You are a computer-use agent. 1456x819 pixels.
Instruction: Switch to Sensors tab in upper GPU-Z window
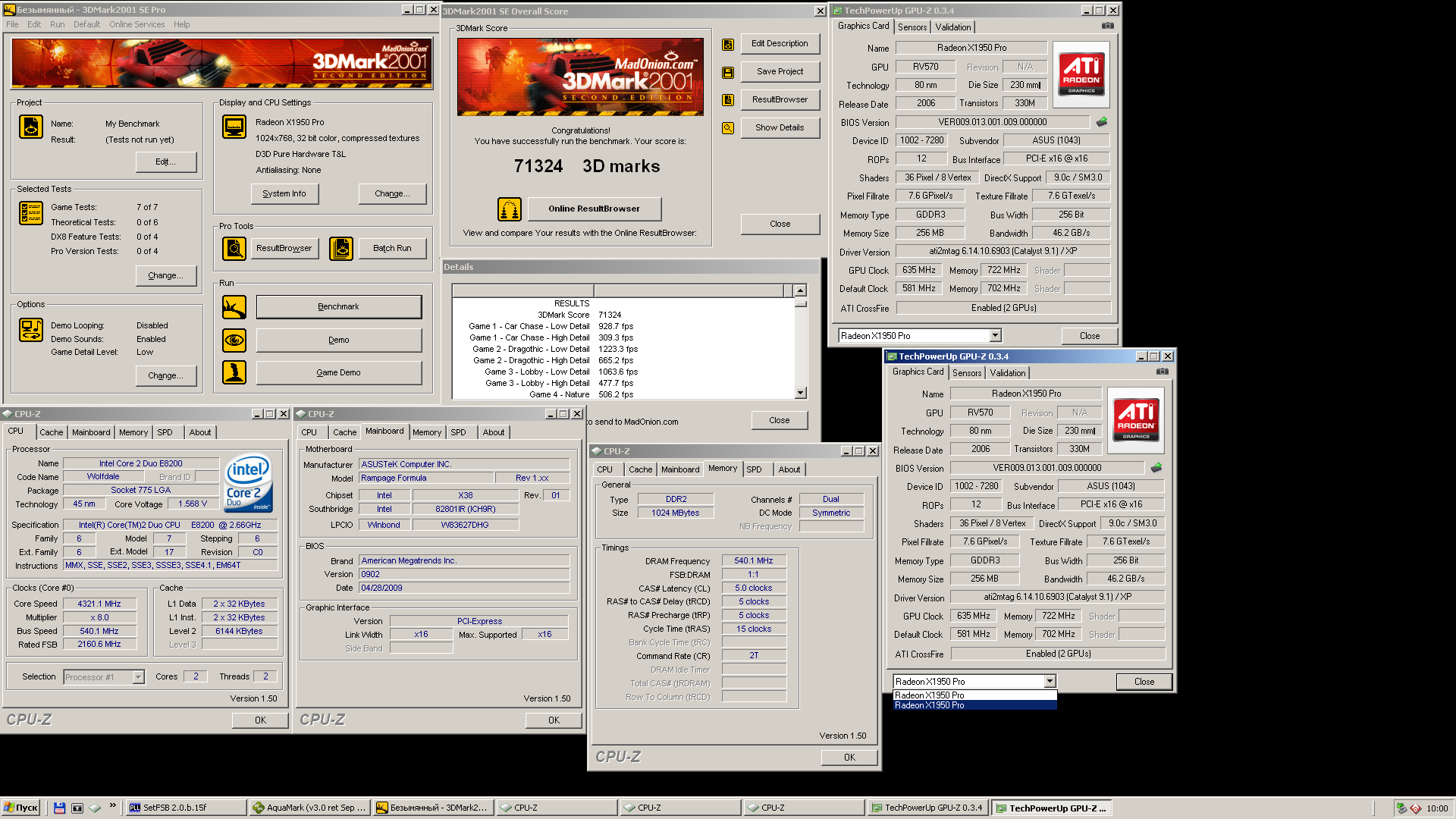pos(912,27)
